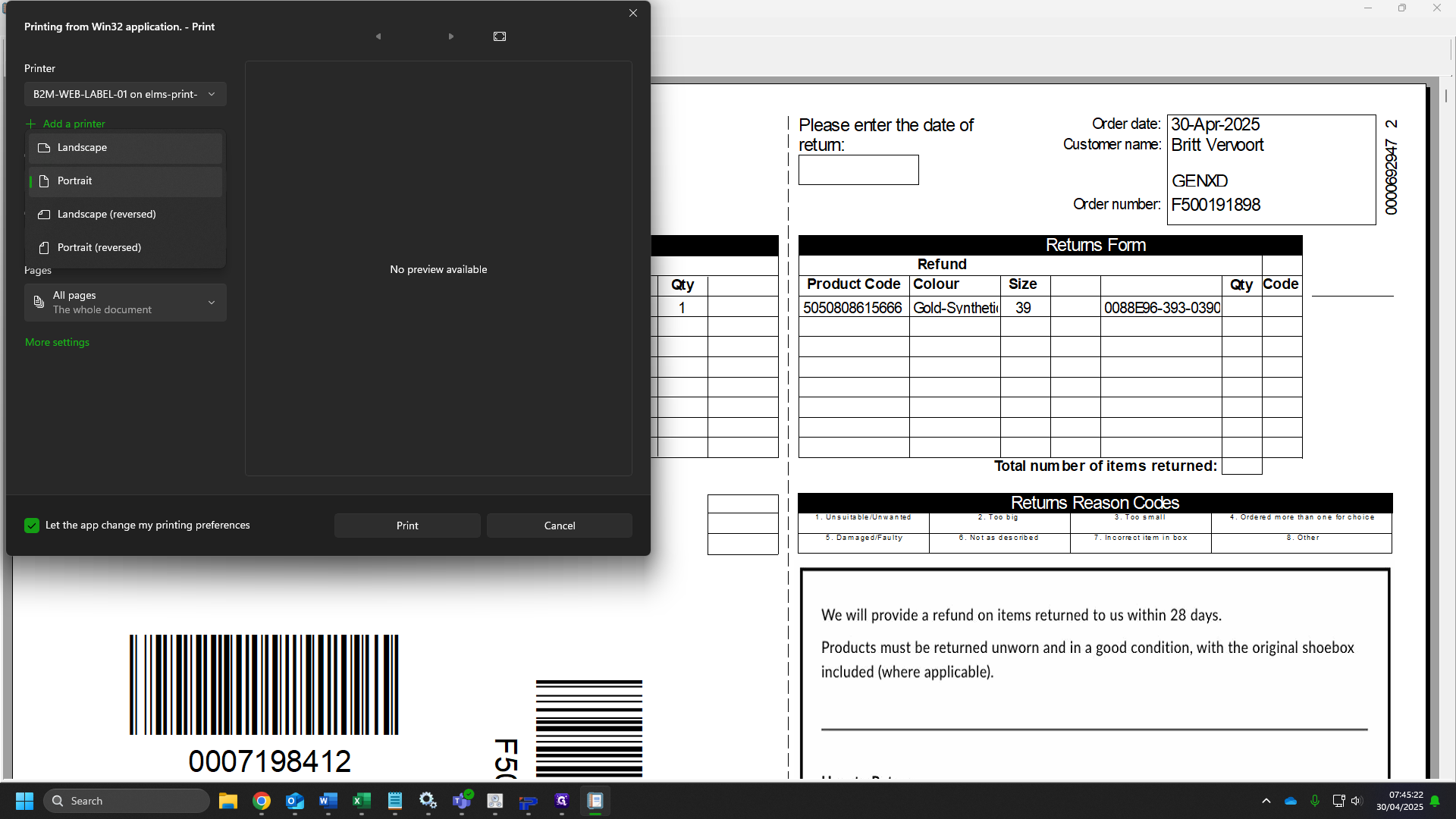The height and width of the screenshot is (819, 1456).
Task: Click Gold-Synthetic colour cell
Action: pos(955,308)
